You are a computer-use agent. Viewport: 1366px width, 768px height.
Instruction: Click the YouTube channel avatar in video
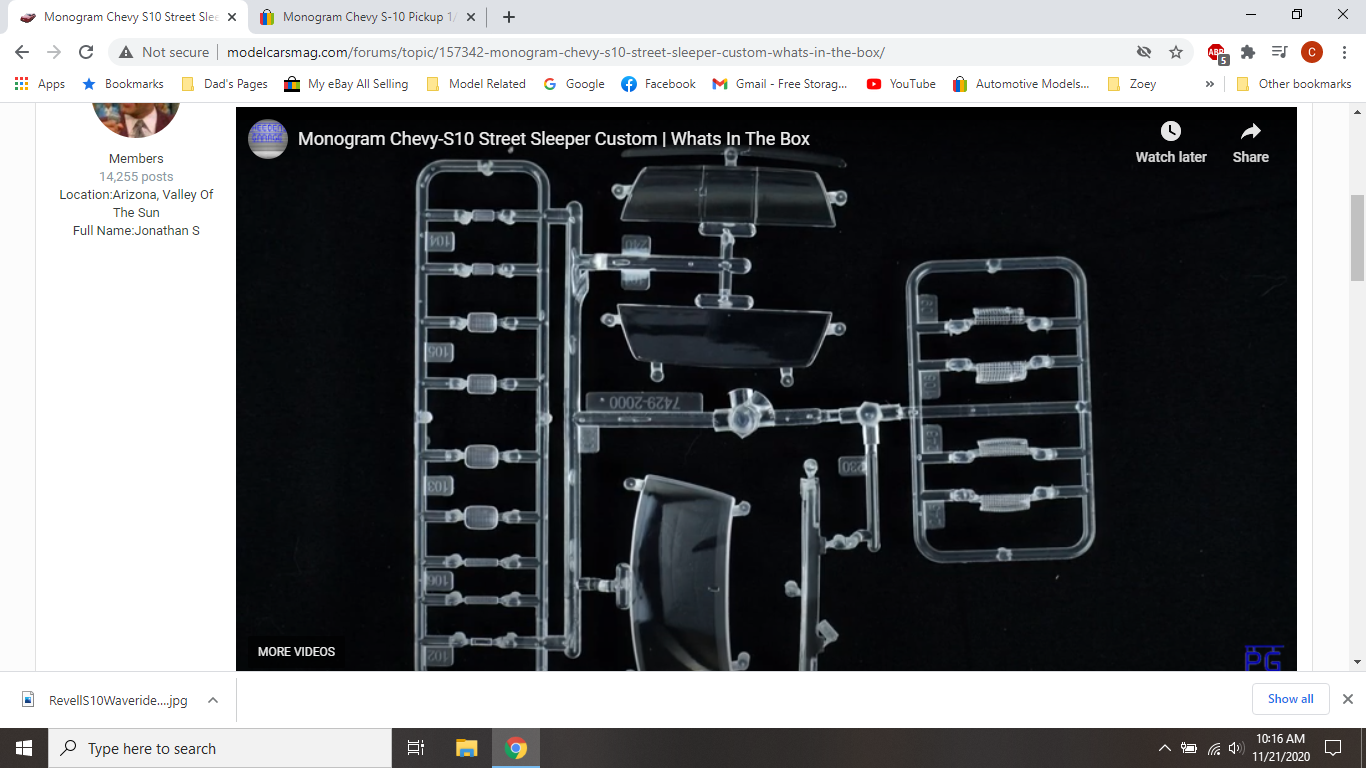[268, 139]
